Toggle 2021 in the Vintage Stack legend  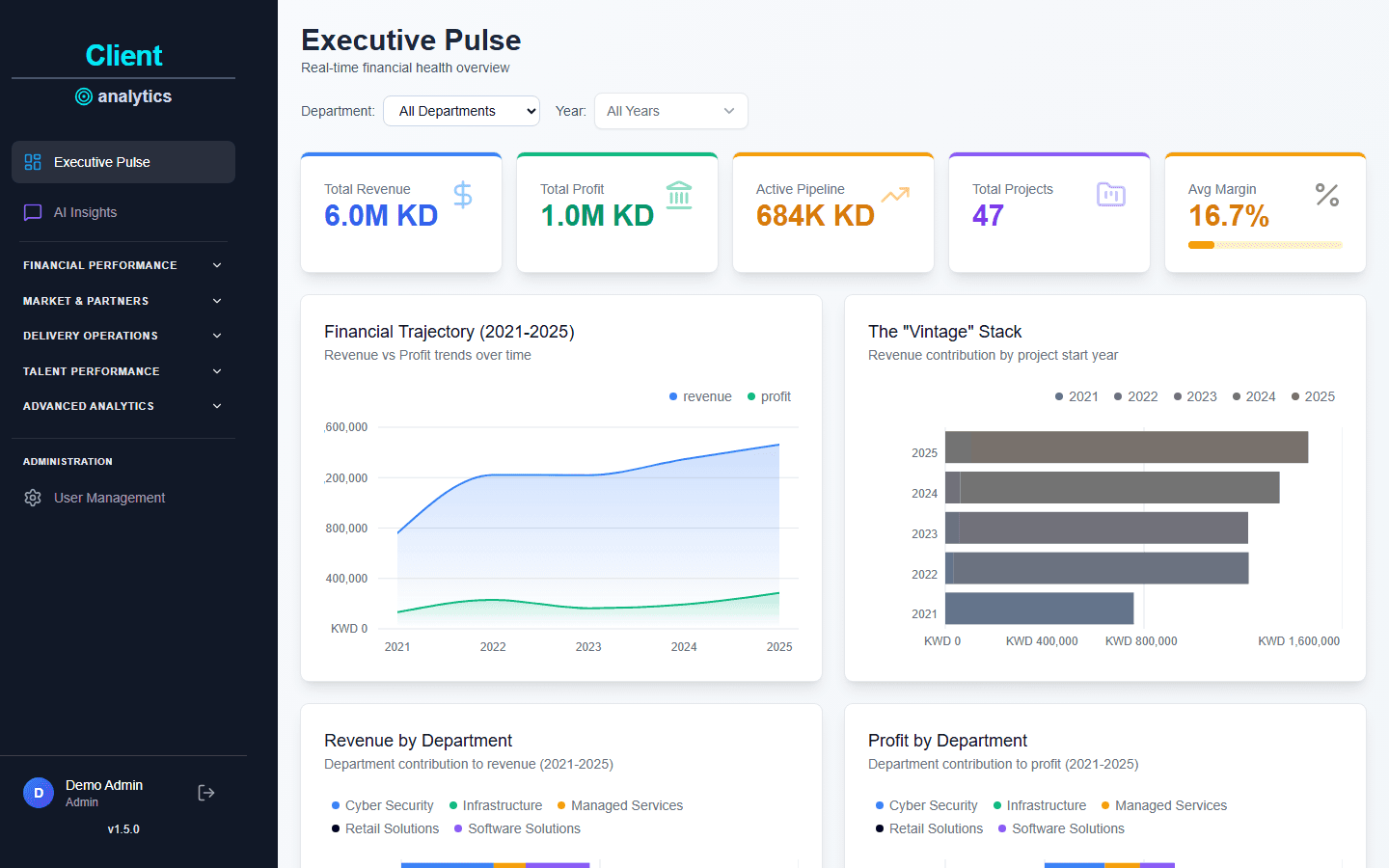point(1076,396)
